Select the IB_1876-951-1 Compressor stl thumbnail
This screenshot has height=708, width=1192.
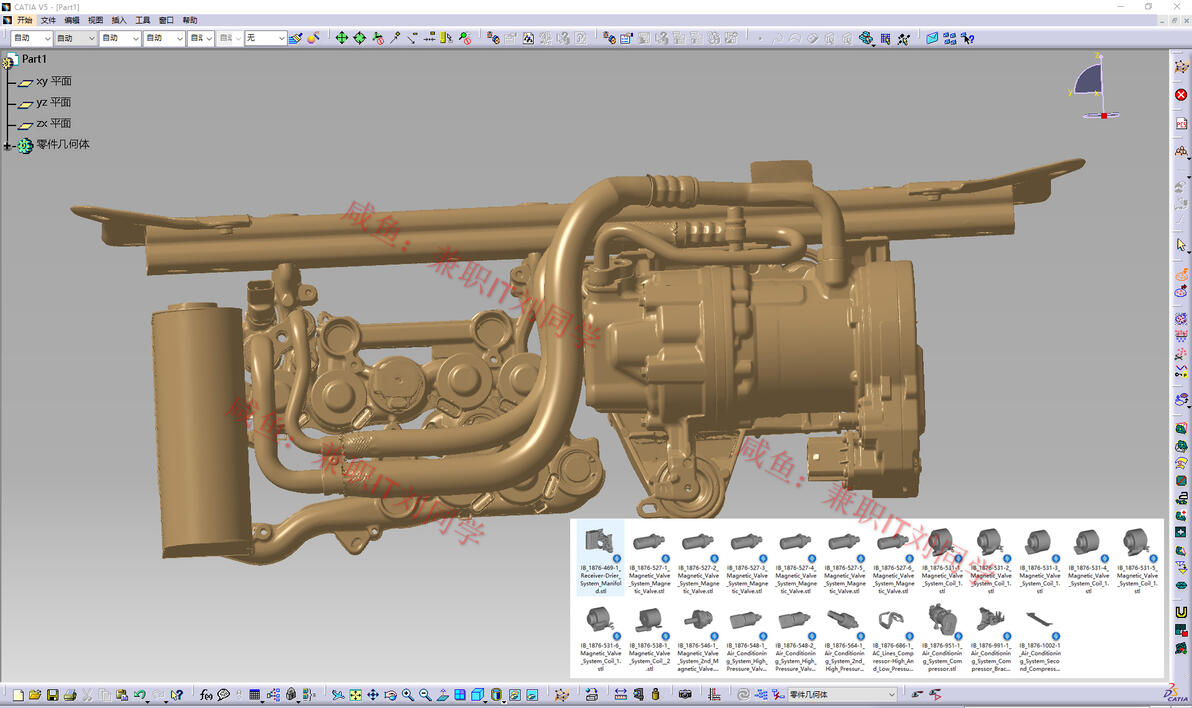coord(941,621)
